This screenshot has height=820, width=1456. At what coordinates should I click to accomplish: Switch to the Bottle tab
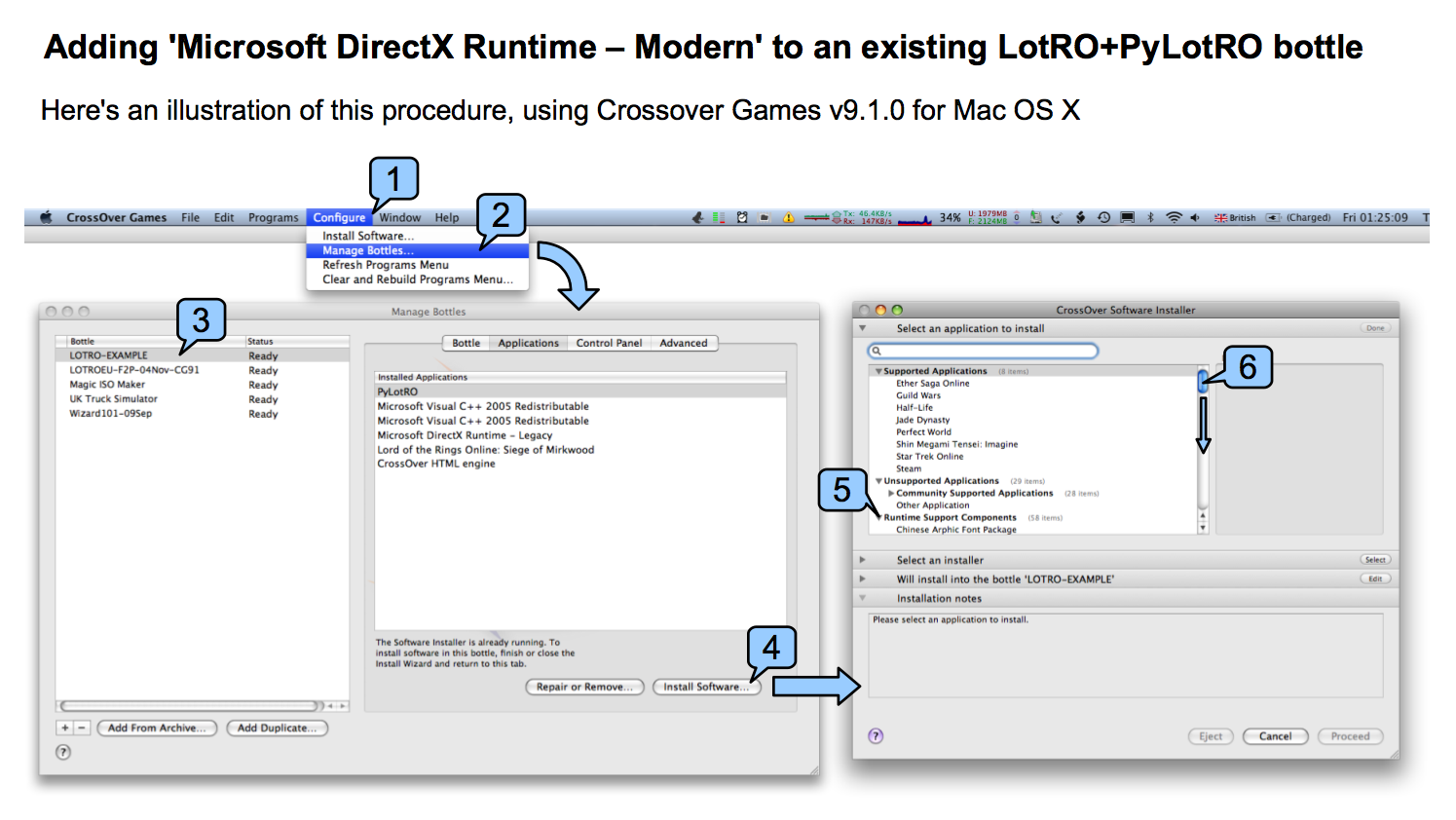(466, 343)
